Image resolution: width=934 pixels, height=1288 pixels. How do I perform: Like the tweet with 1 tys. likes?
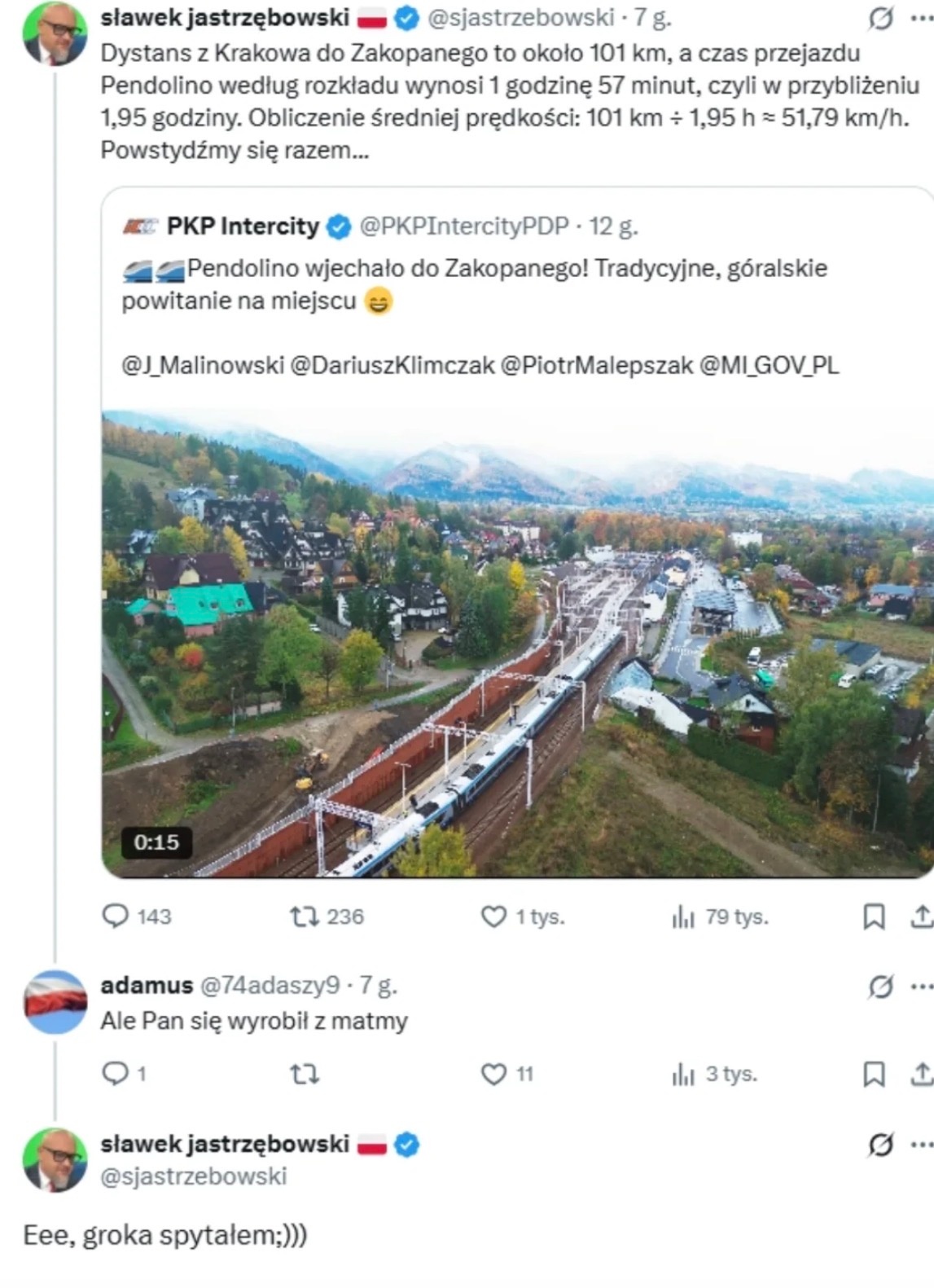coord(494,917)
